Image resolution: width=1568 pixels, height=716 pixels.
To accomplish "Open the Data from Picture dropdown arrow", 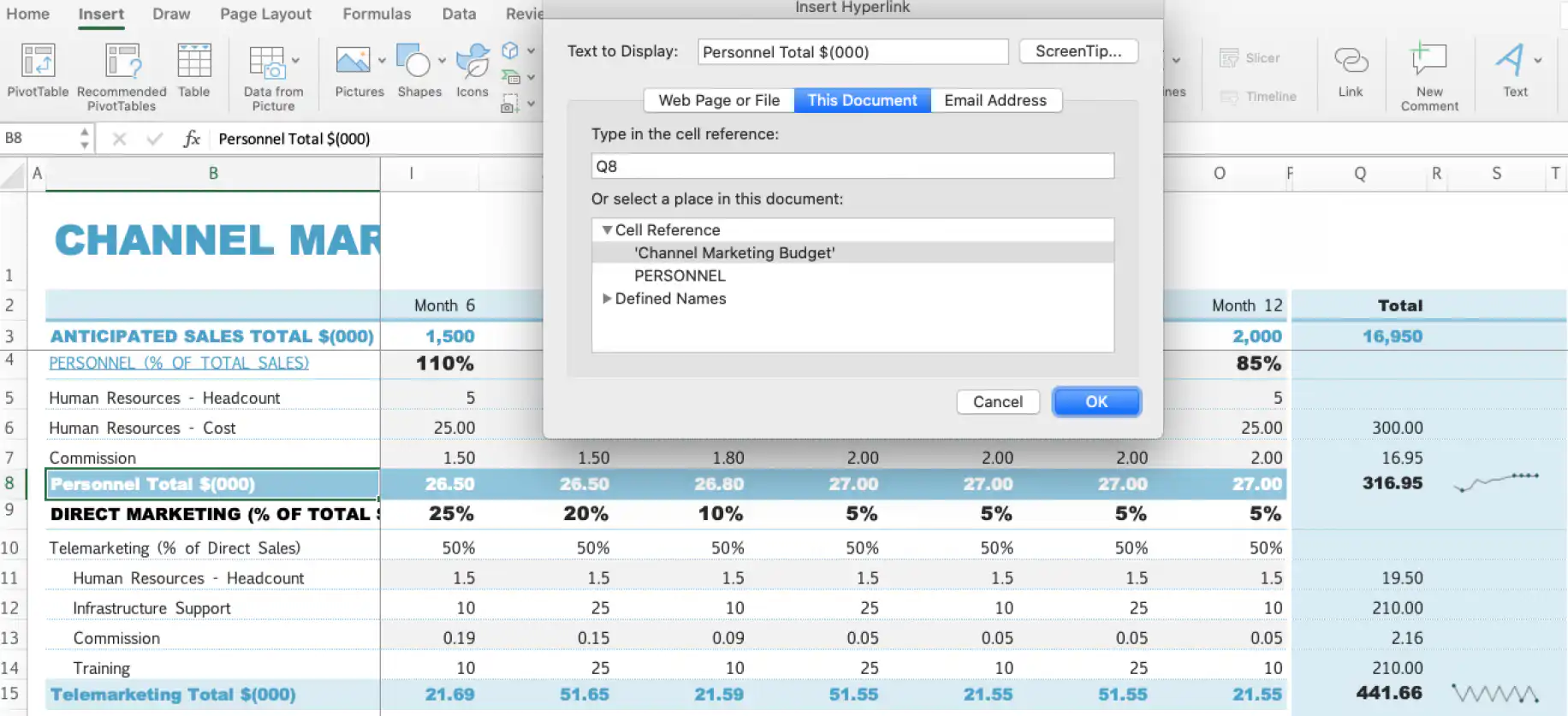I will click(x=295, y=61).
